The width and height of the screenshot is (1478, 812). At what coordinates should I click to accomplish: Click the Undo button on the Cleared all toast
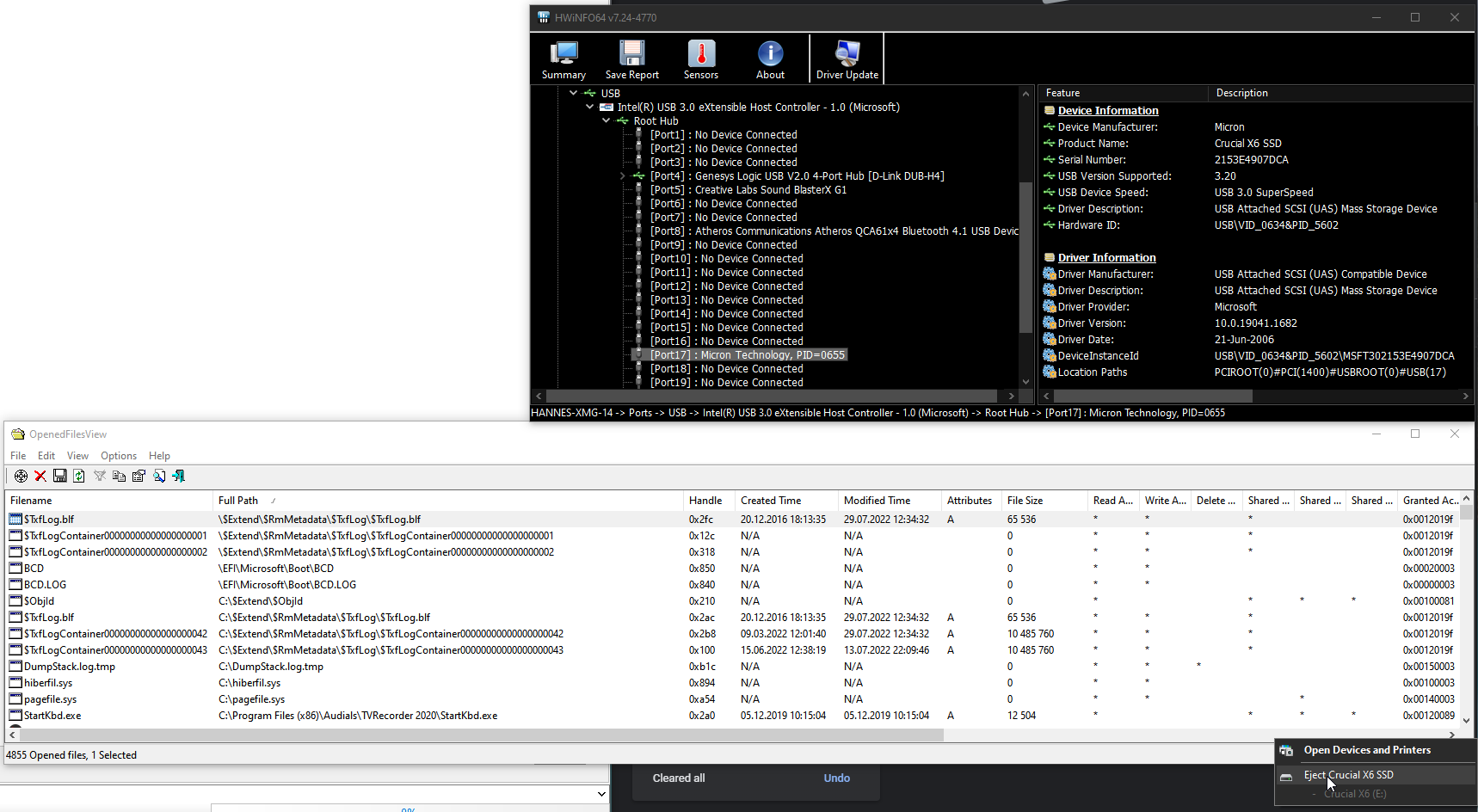[836, 778]
